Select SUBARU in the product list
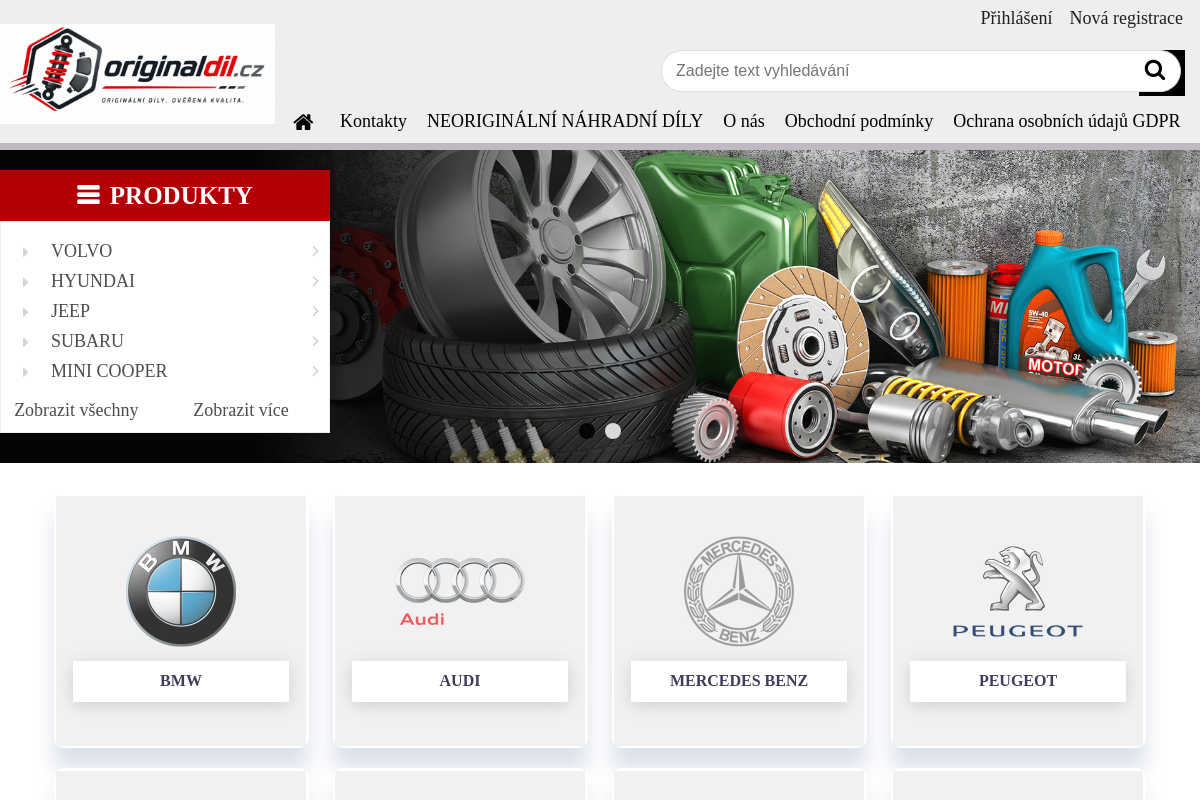 click(x=87, y=341)
